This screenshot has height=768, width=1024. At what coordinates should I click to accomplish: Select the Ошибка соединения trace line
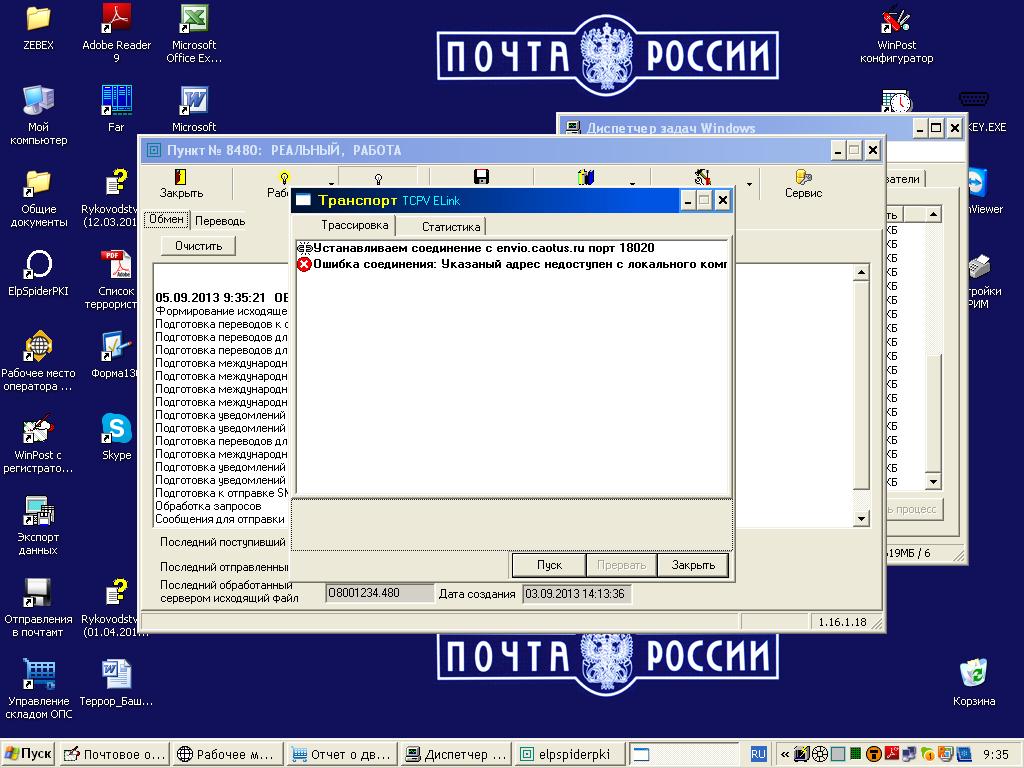tap(512, 264)
